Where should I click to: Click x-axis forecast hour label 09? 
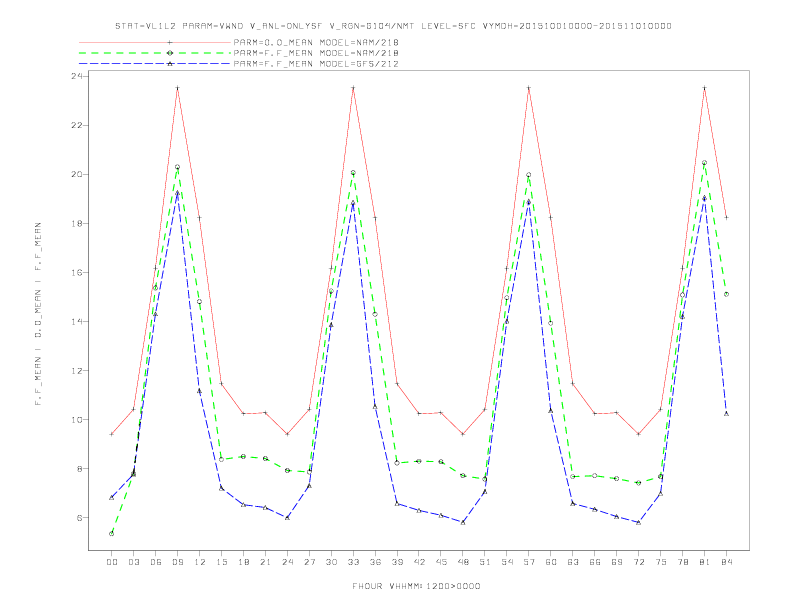(177, 562)
